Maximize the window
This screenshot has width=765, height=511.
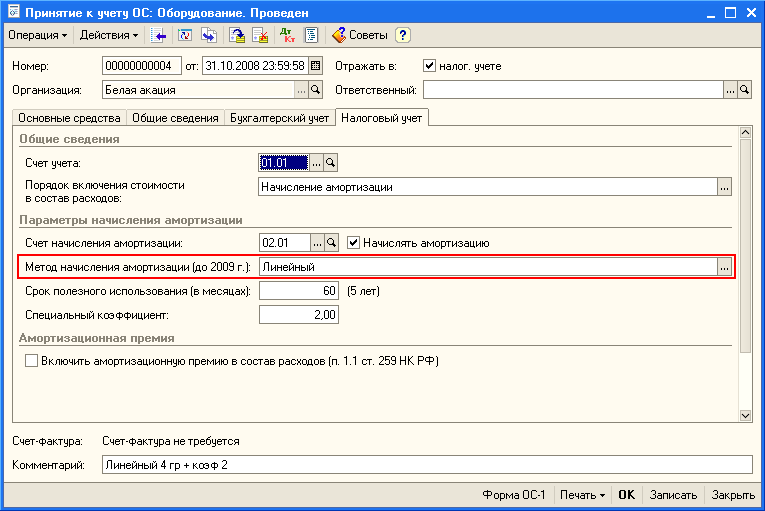pyautogui.click(x=730, y=13)
